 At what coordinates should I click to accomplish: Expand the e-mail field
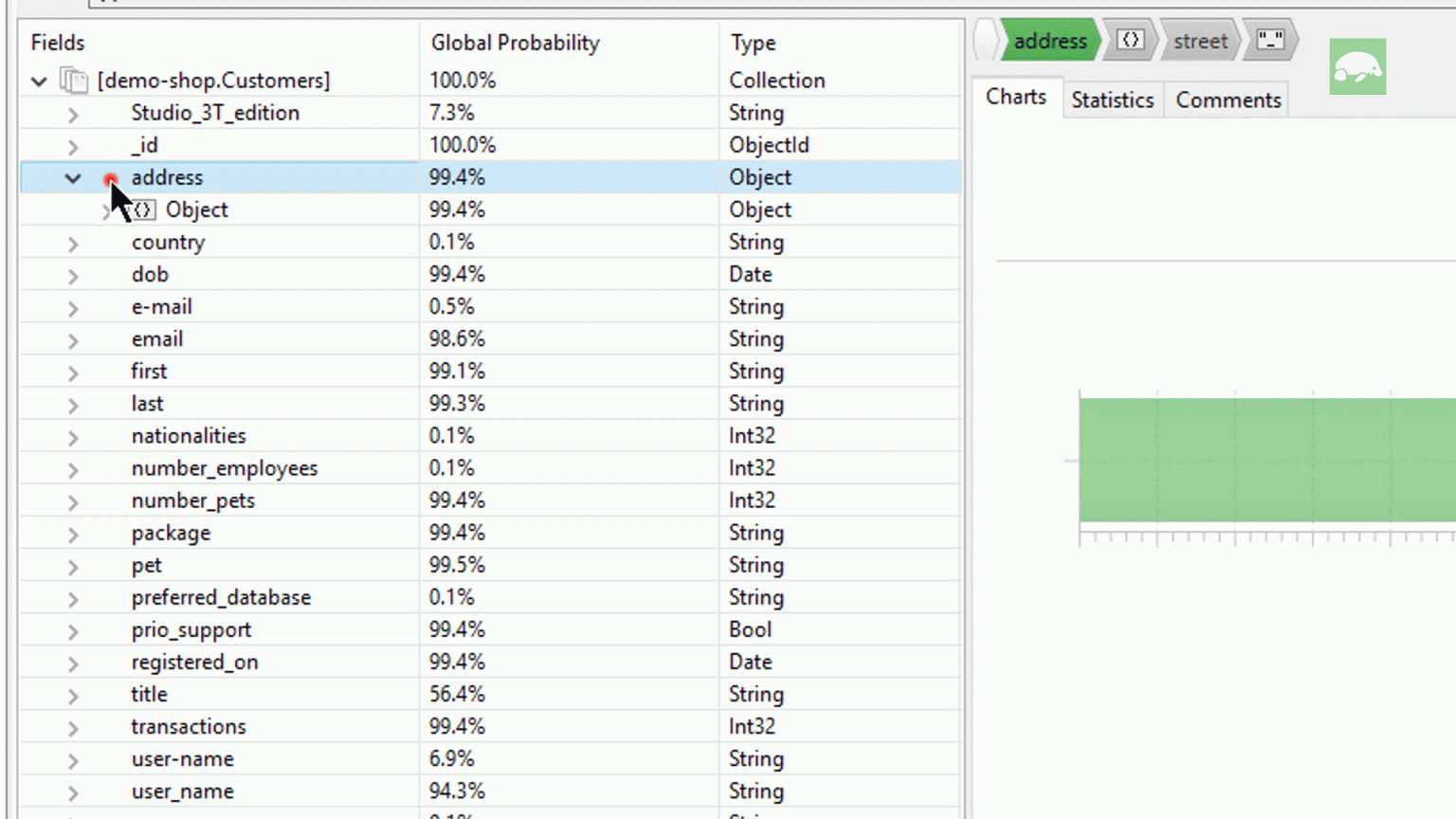[x=73, y=308]
